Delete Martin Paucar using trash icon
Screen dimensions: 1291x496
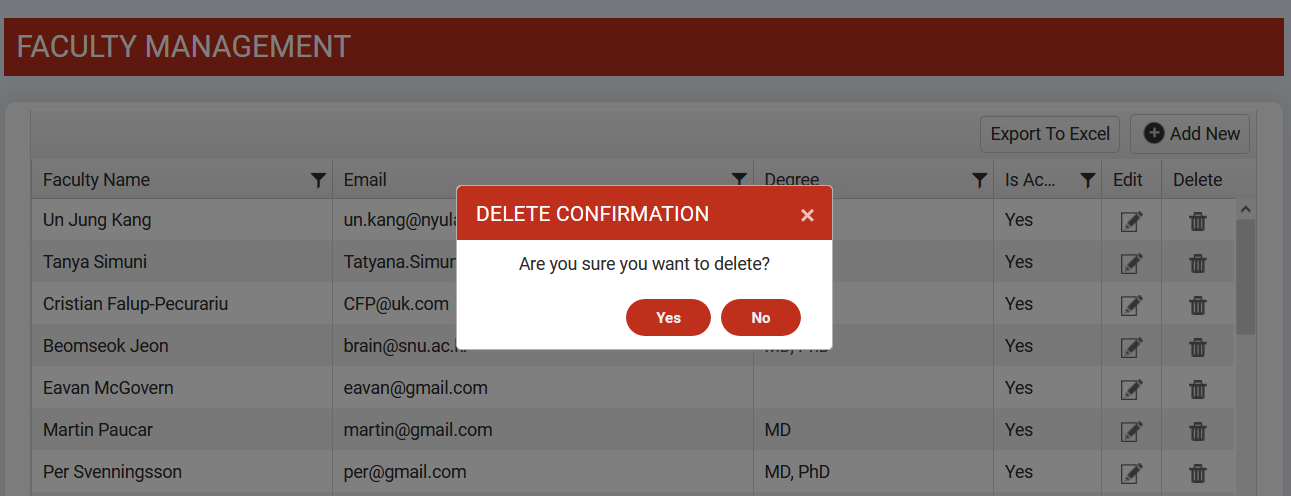[x=1198, y=431]
